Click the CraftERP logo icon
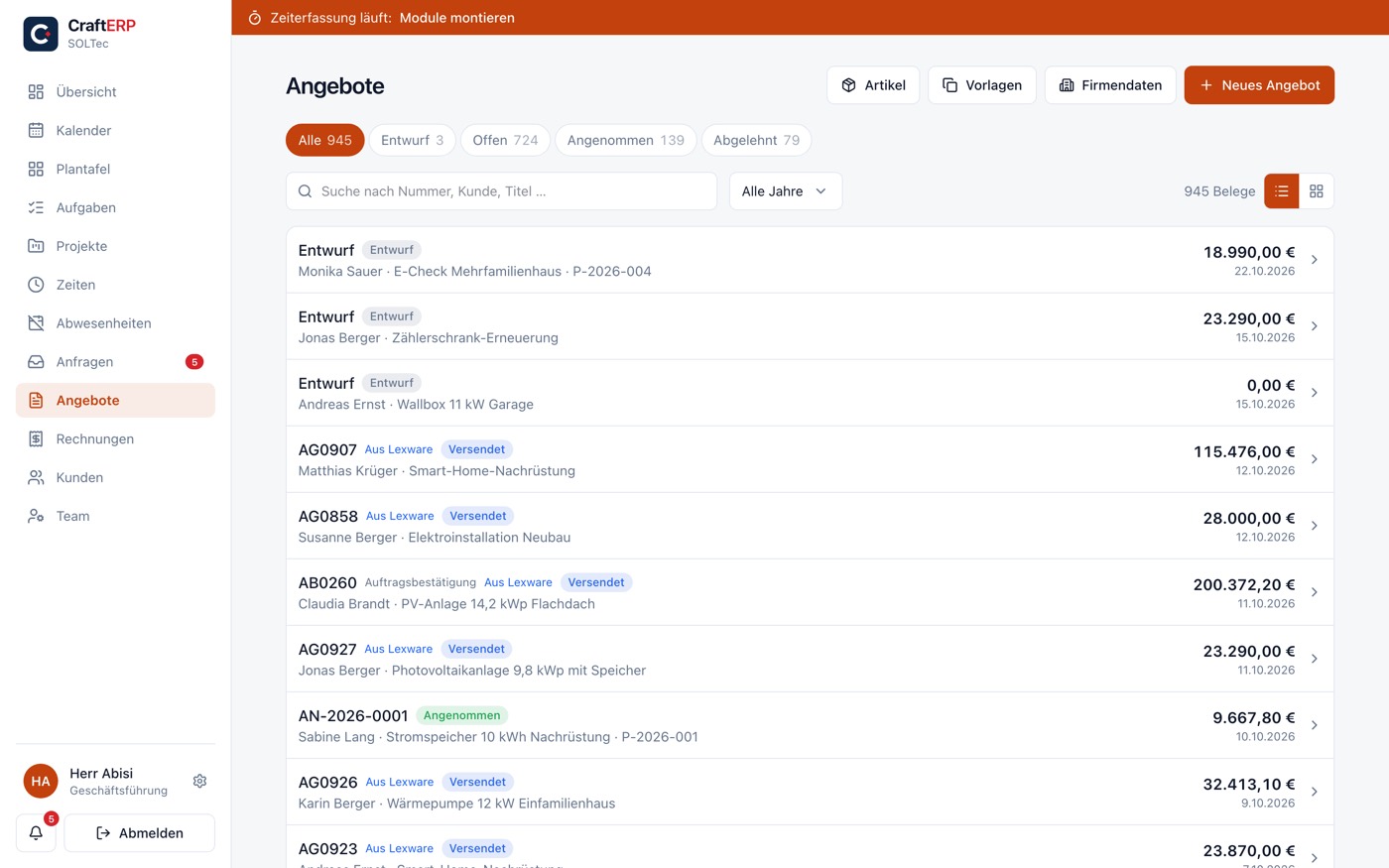 (41, 34)
